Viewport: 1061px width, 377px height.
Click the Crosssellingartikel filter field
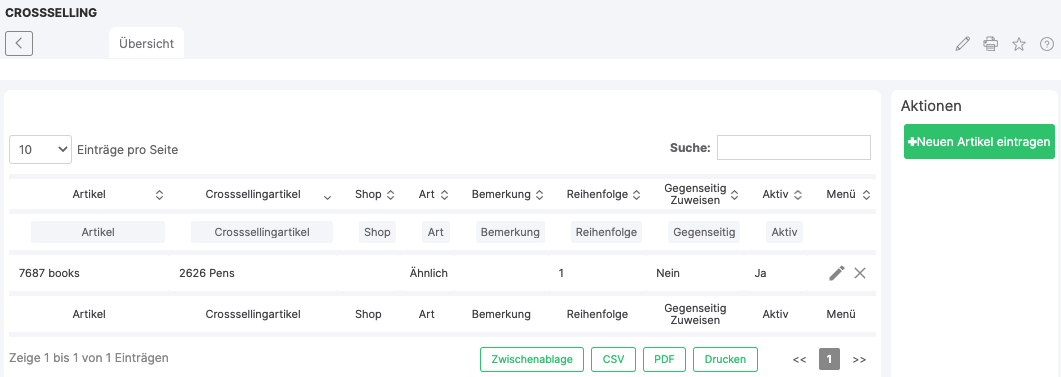click(262, 232)
